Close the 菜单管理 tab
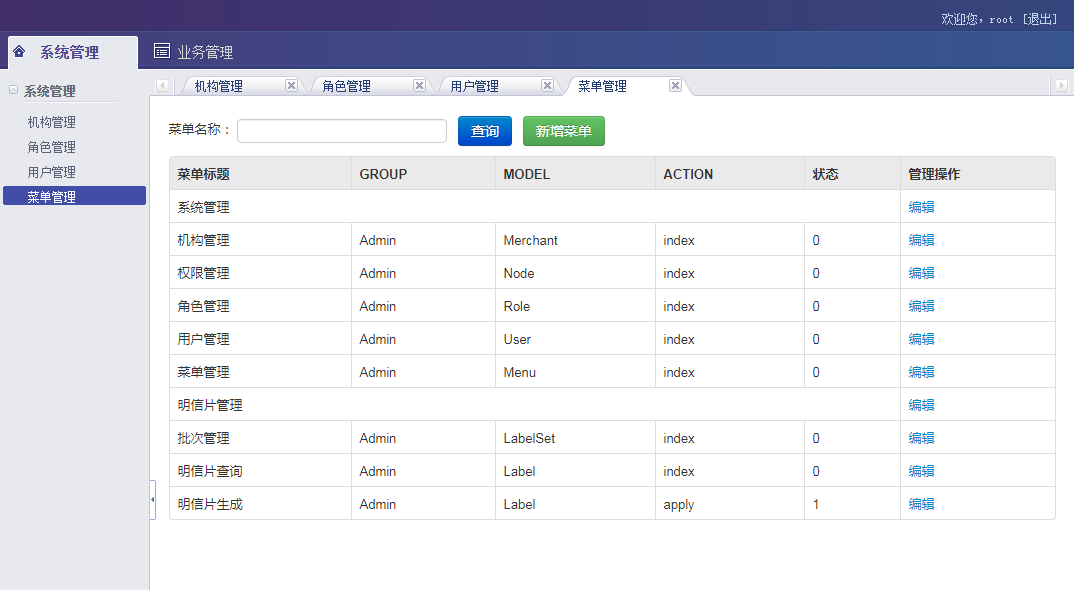 675,86
